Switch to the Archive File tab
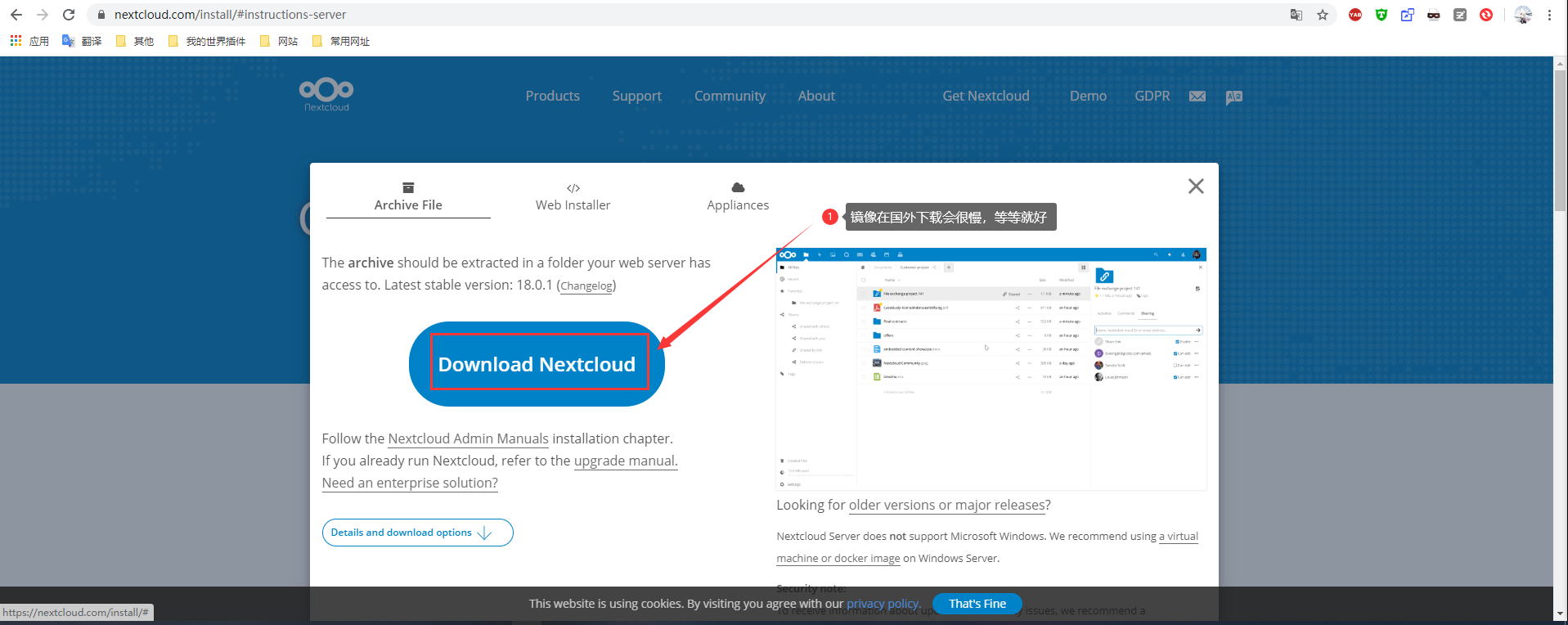Viewport: 1568px width, 625px height. pos(408,197)
